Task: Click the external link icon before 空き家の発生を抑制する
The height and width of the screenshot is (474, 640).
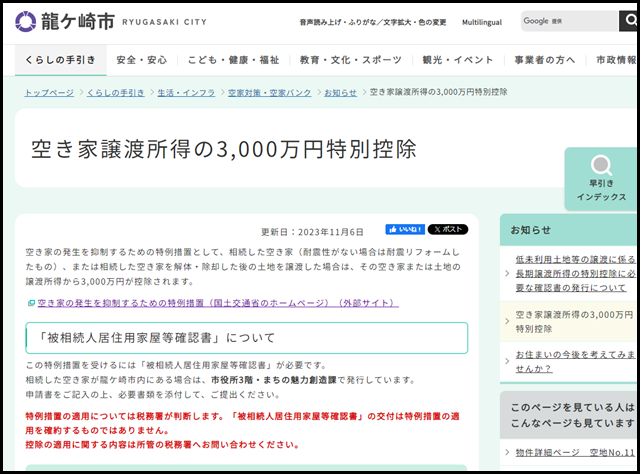Action: tap(31, 303)
